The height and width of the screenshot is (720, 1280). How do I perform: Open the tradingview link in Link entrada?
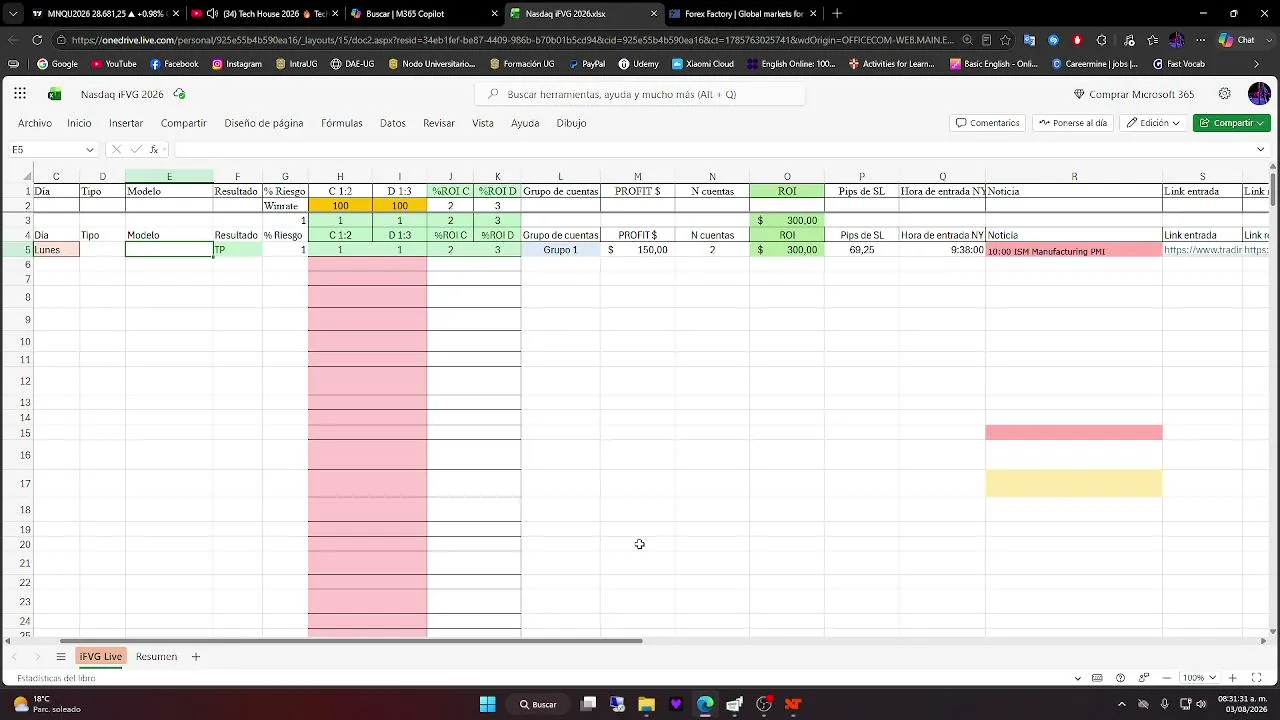click(1202, 250)
